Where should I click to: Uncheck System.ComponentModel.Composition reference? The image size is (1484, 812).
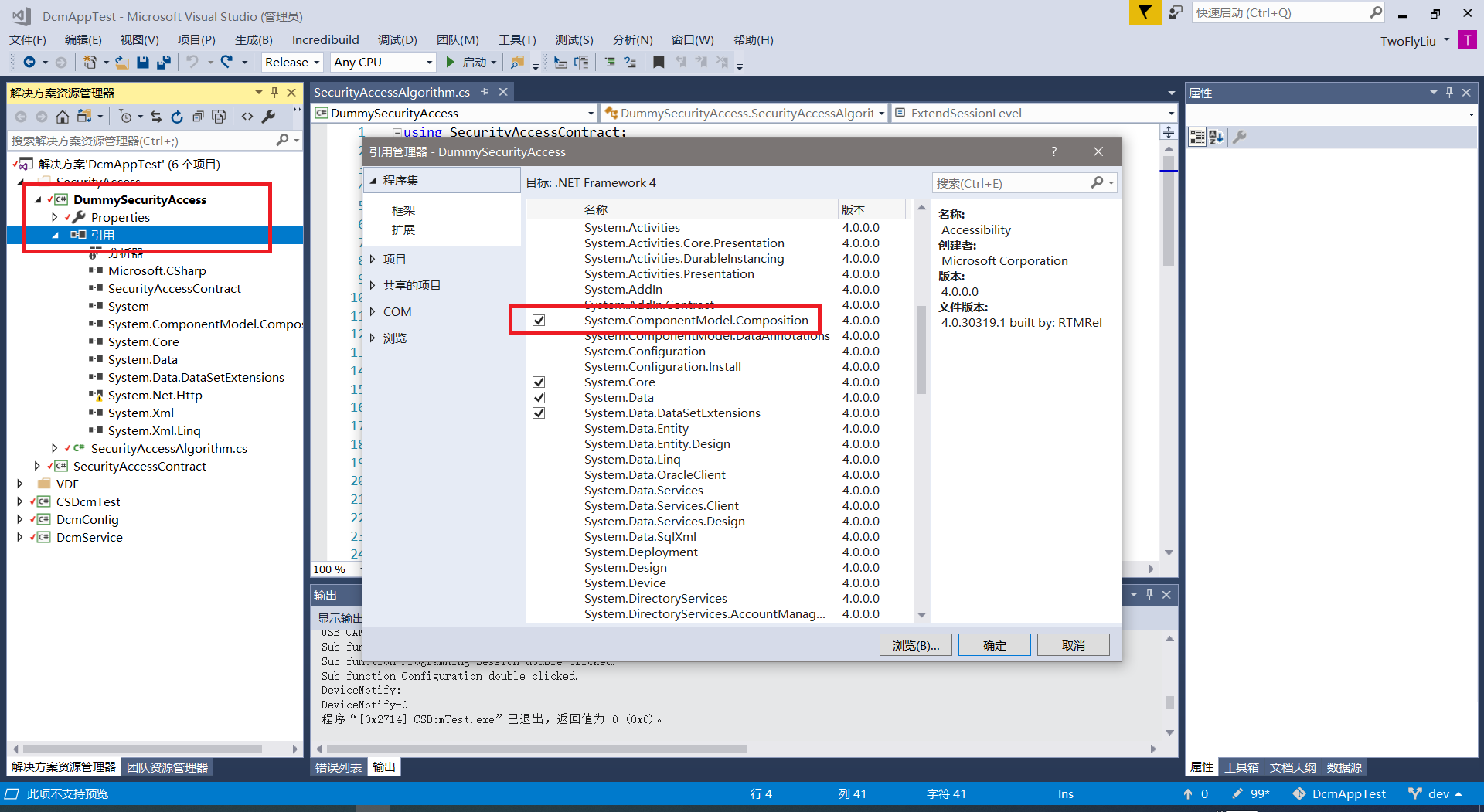pos(539,321)
